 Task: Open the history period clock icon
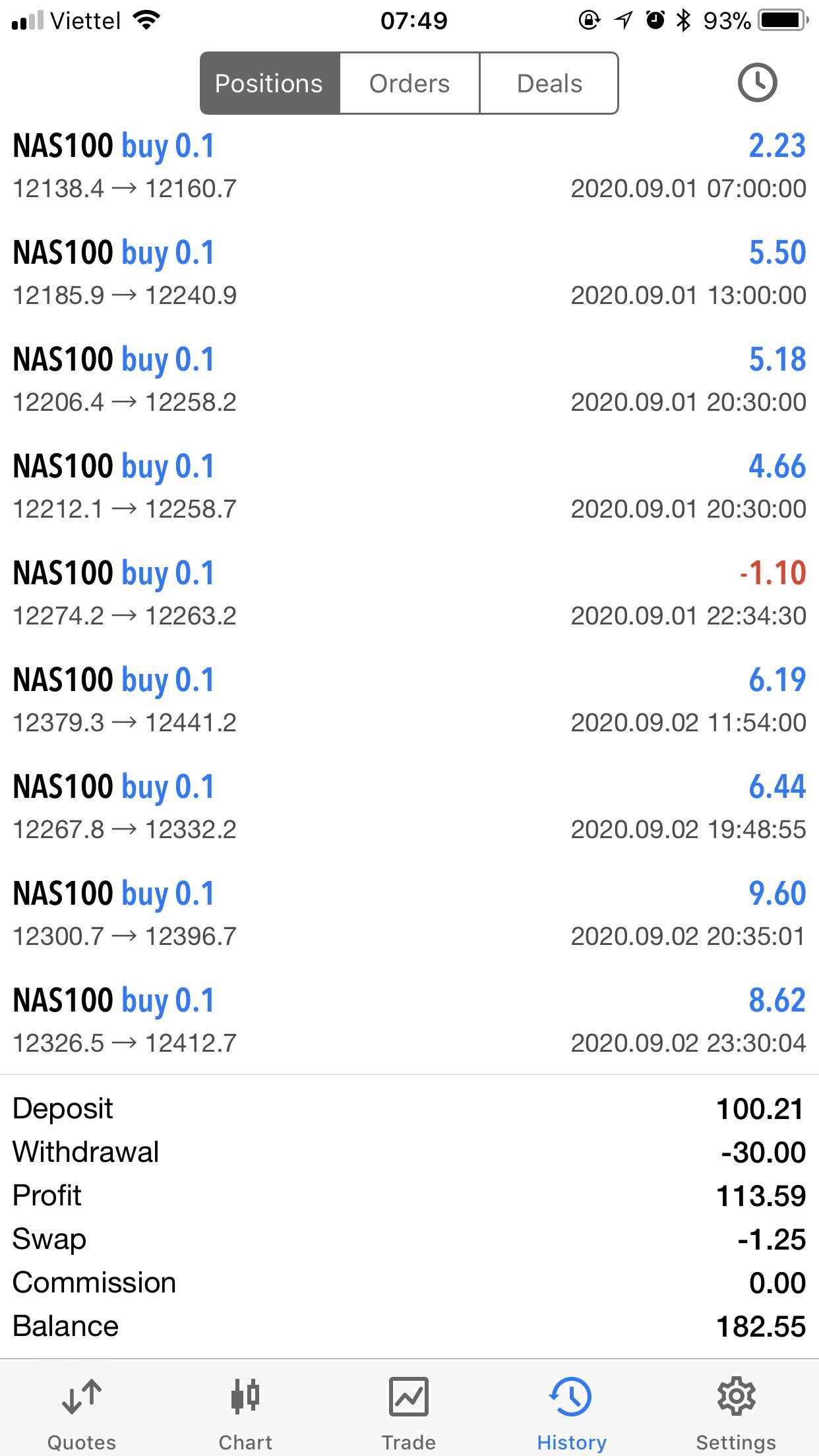(756, 83)
